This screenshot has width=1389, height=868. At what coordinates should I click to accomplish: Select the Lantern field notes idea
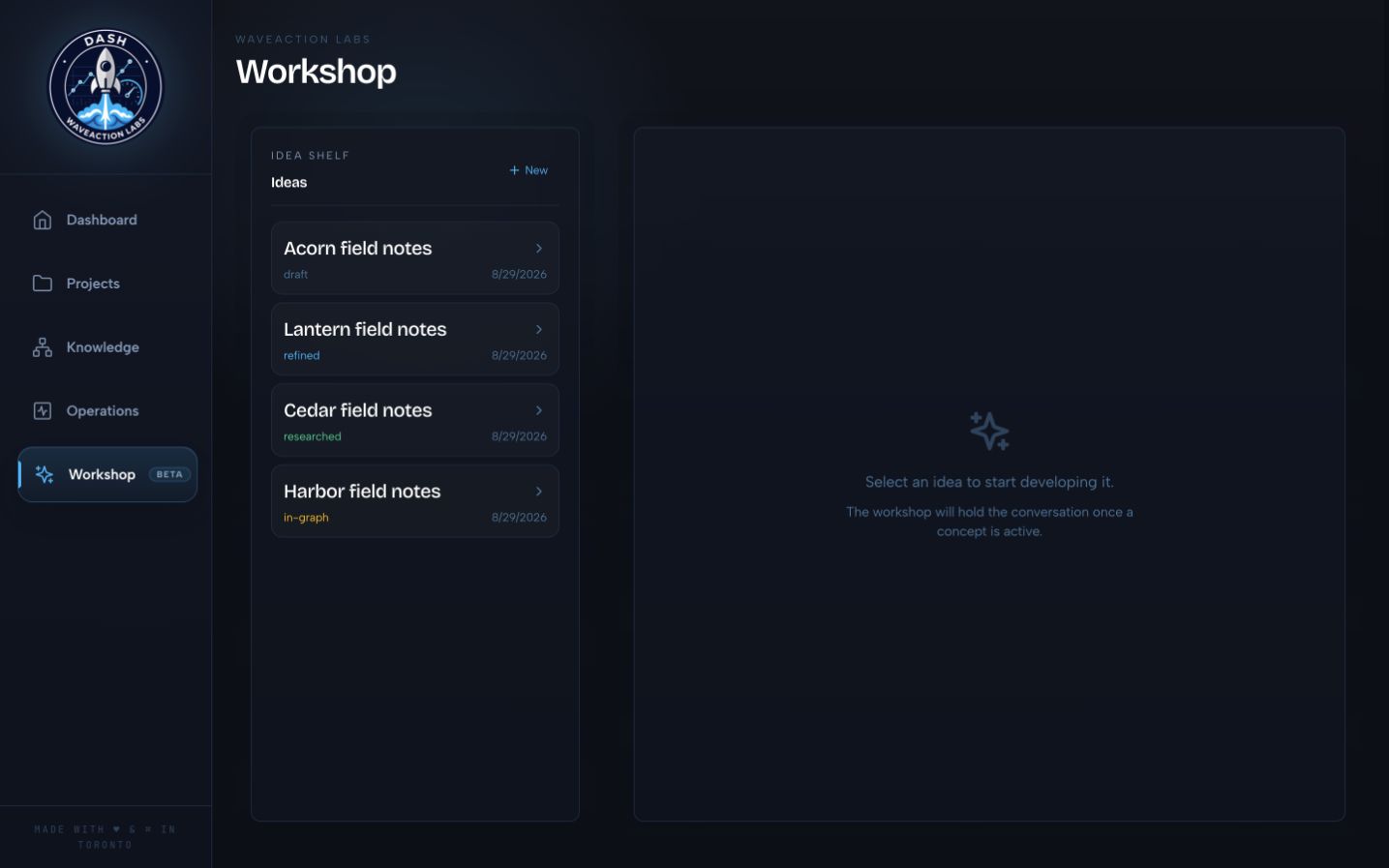click(415, 340)
